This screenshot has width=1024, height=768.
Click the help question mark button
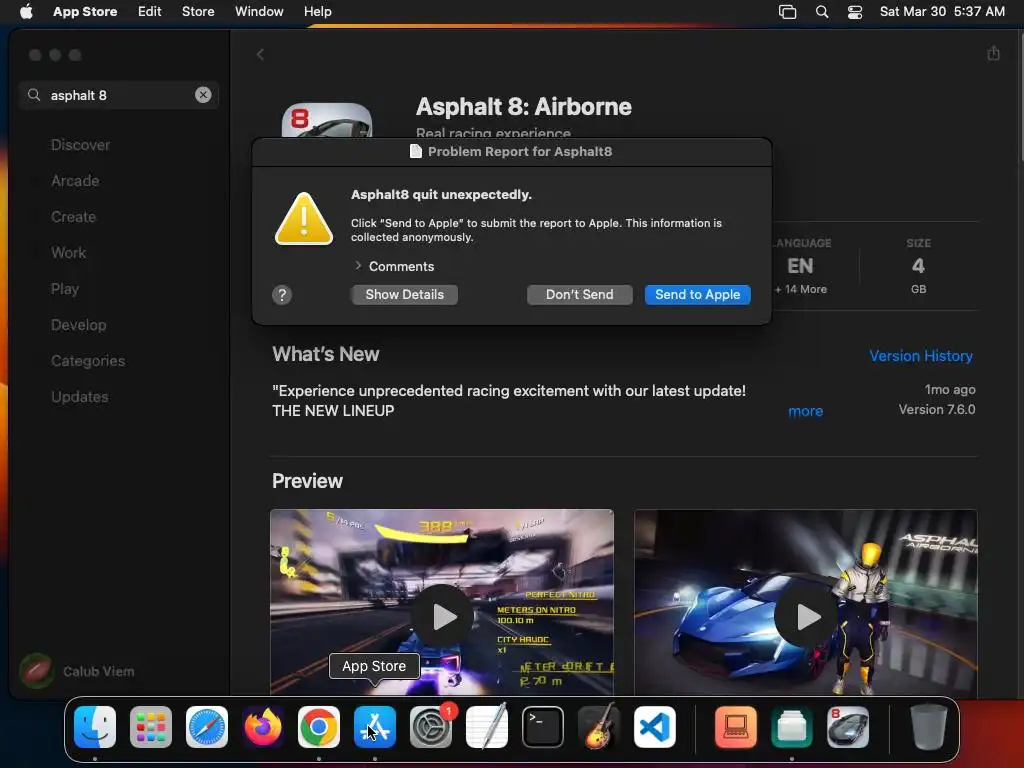(x=282, y=295)
